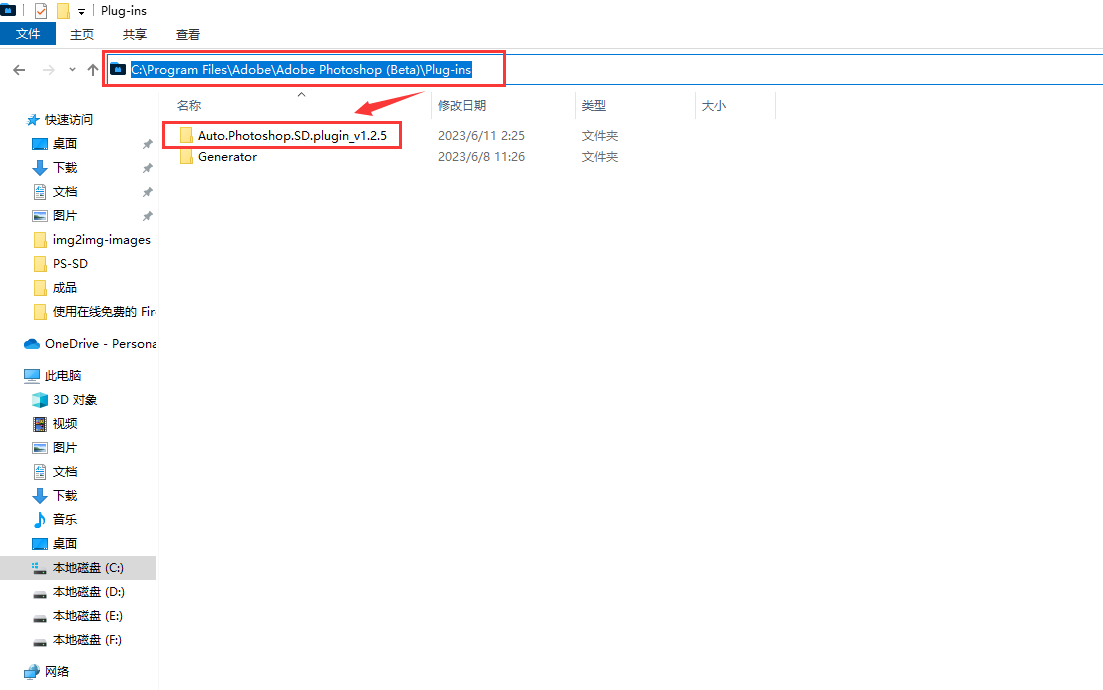Select 本地磁盘 (D:) drive
The height and width of the screenshot is (690, 1103).
point(88,591)
